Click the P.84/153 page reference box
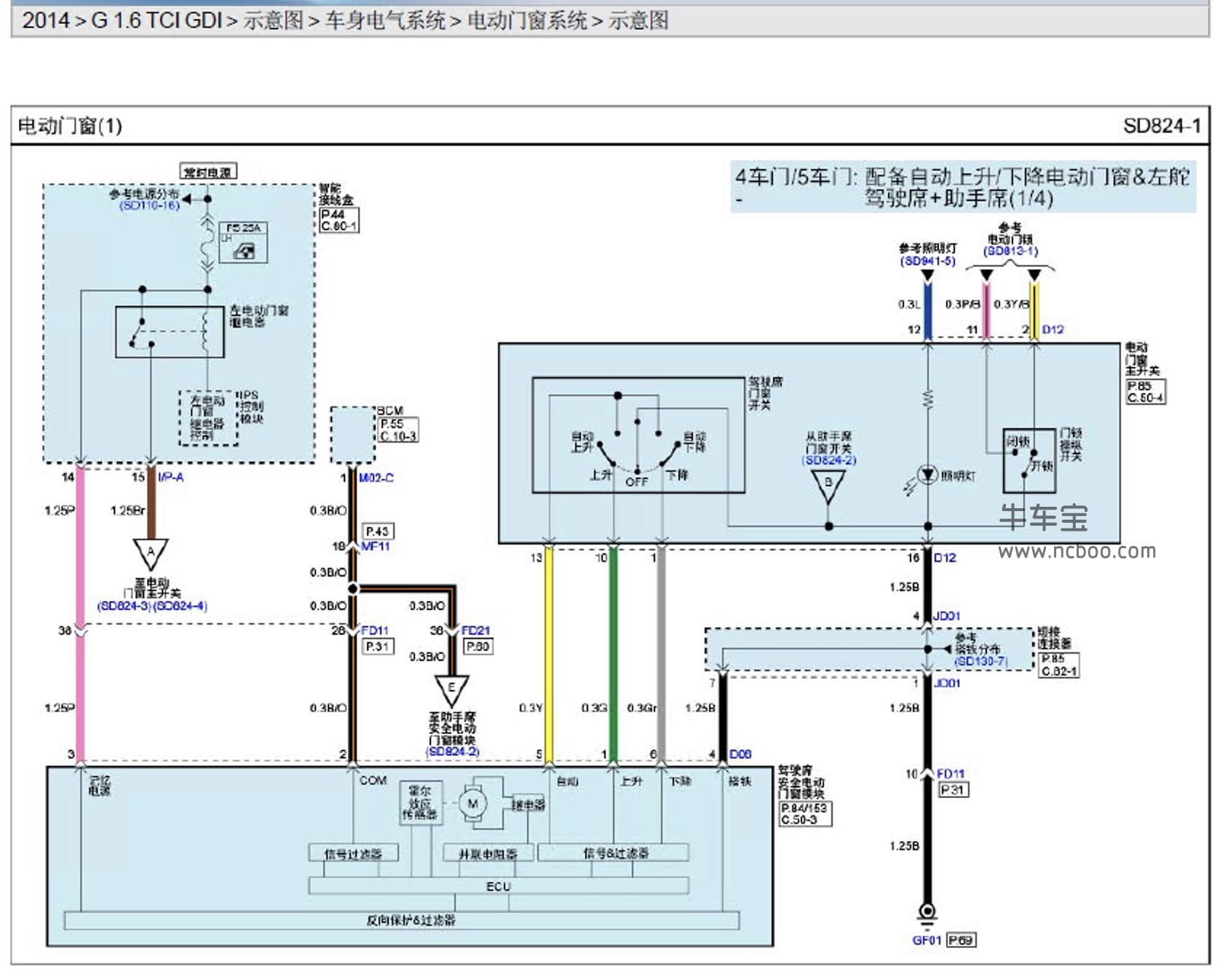Image resolution: width=1220 pixels, height=980 pixels. tap(804, 808)
